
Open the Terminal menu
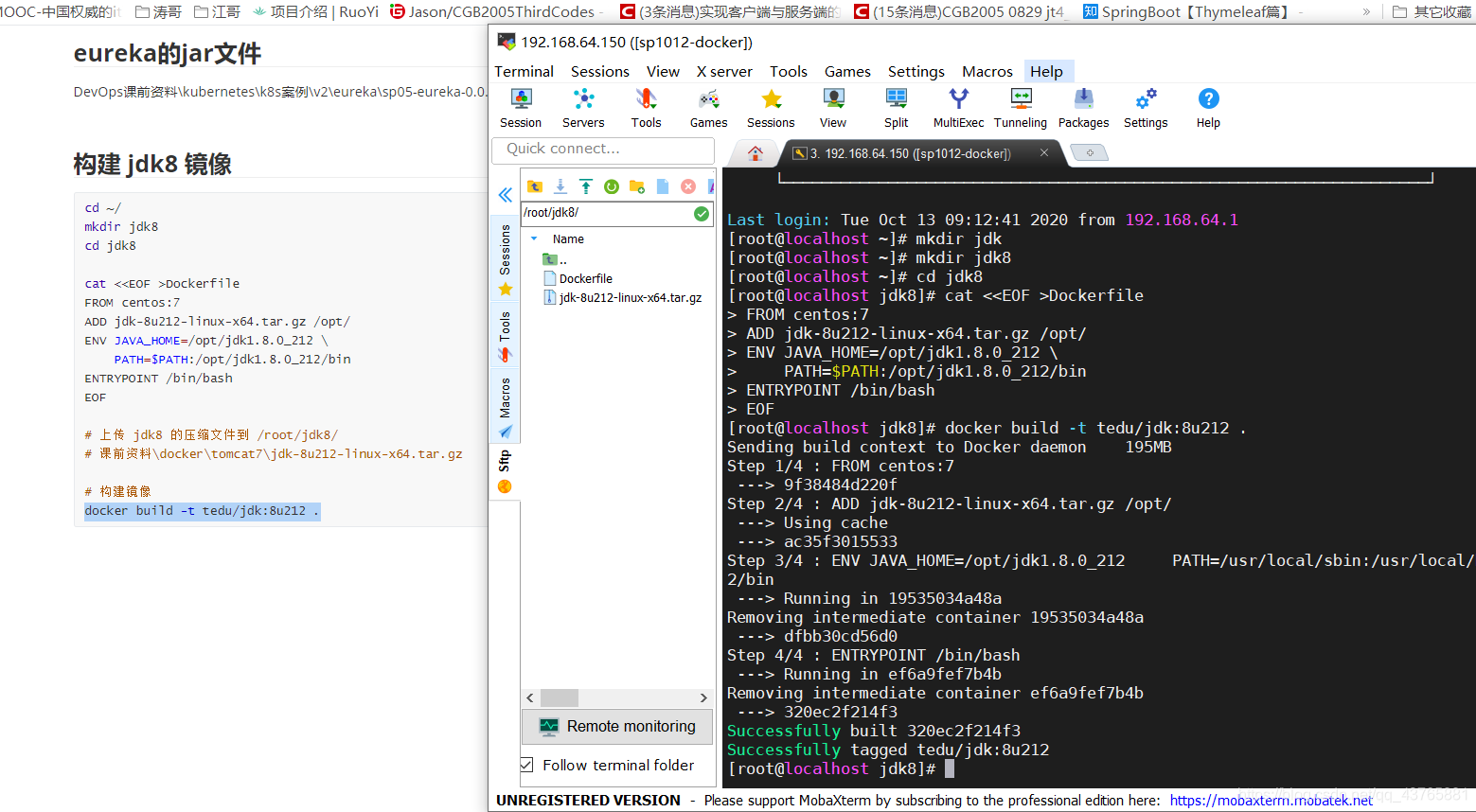pyautogui.click(x=524, y=71)
